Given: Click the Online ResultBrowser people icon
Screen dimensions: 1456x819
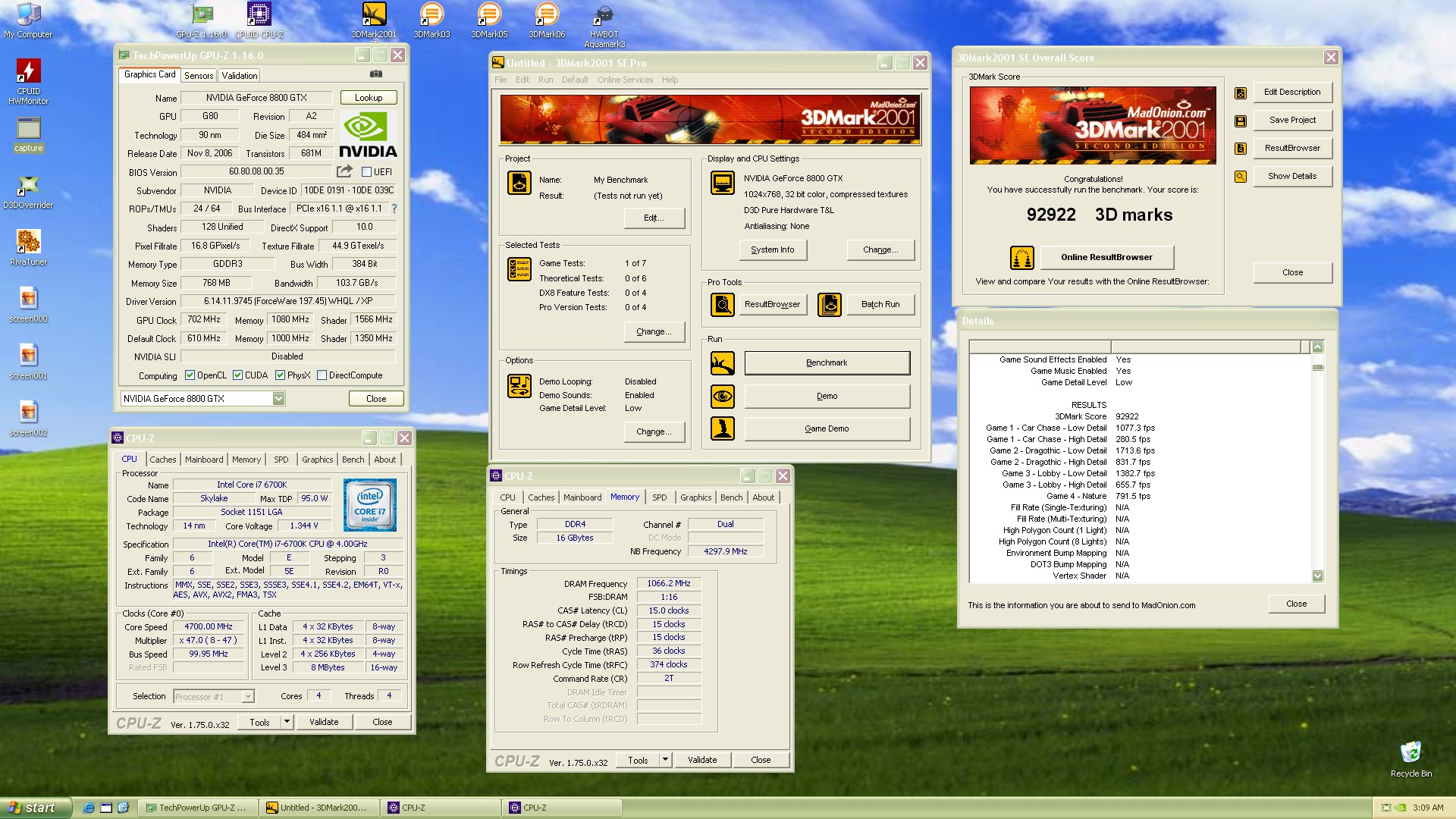Looking at the screenshot, I should click(x=1021, y=258).
